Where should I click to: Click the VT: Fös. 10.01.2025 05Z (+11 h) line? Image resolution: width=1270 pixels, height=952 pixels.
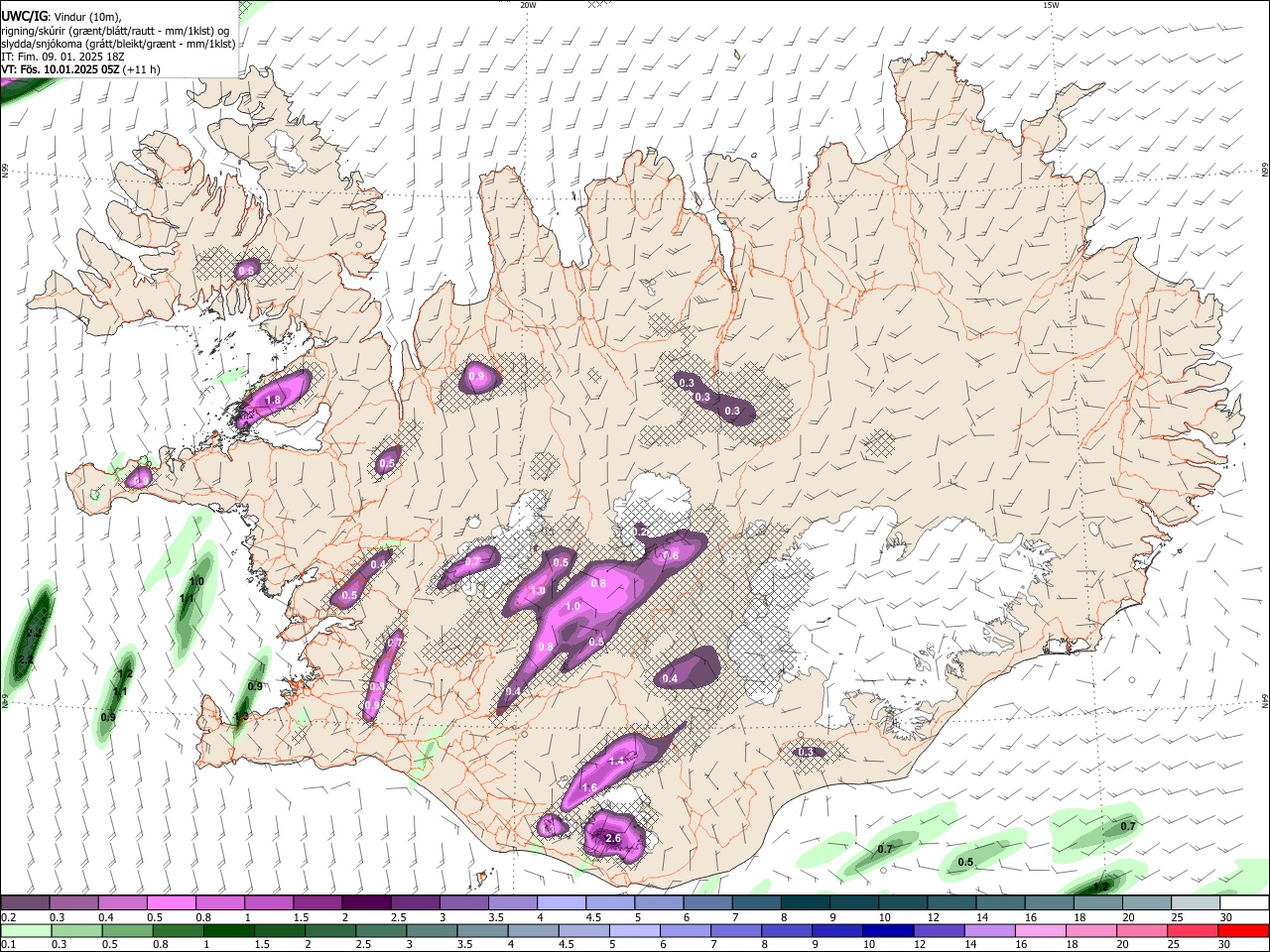click(80, 69)
